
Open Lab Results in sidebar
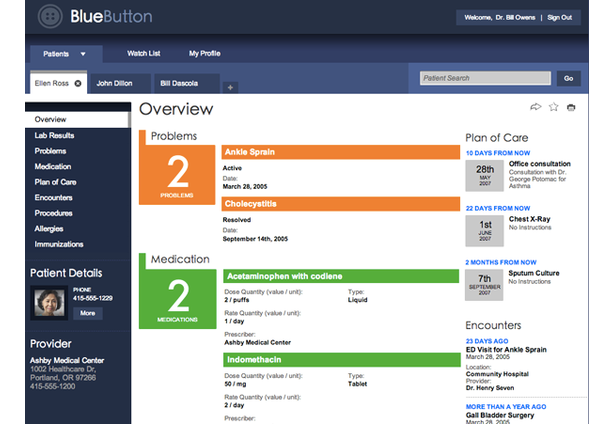(x=54, y=135)
